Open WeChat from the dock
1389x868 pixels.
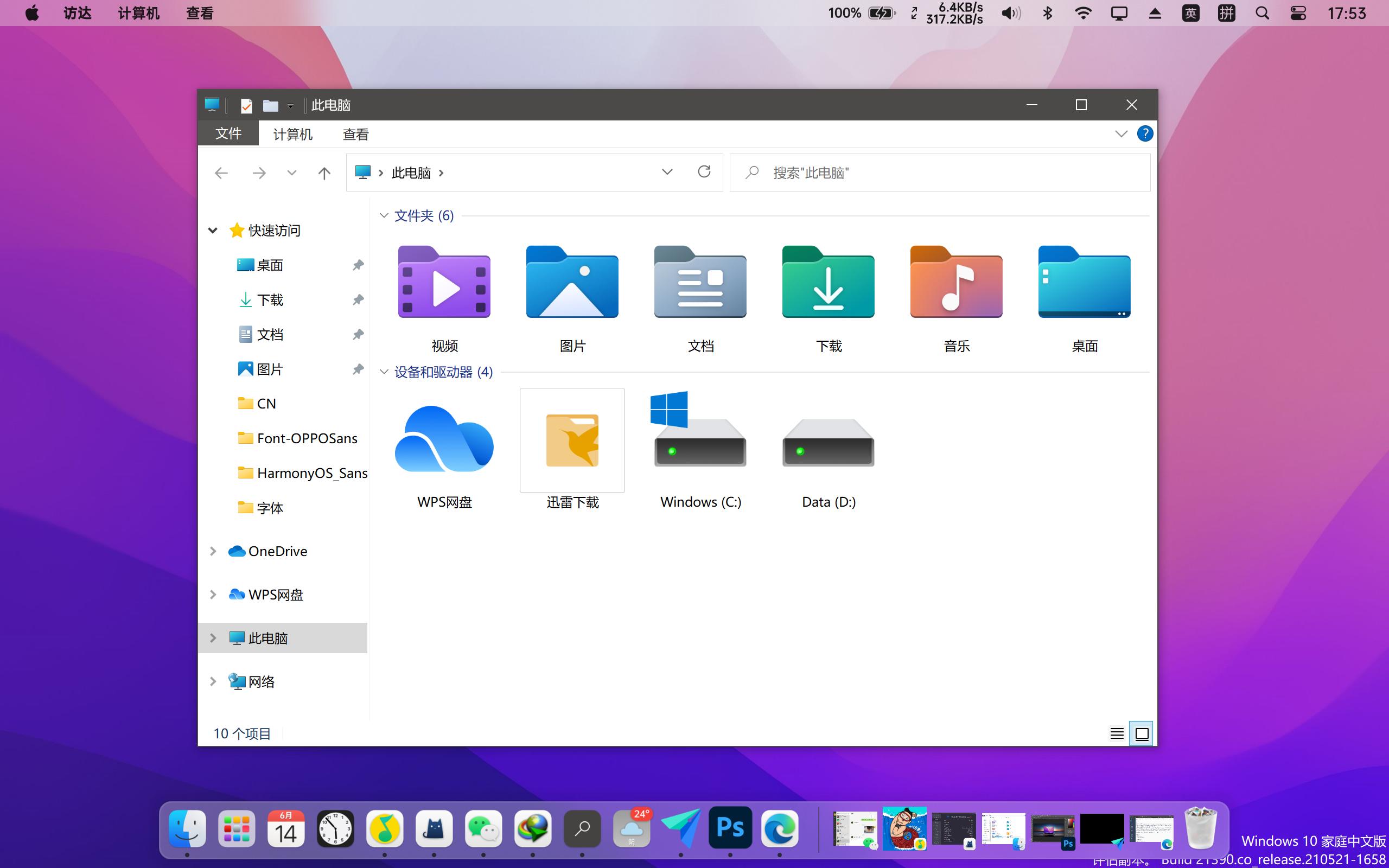coord(484,828)
